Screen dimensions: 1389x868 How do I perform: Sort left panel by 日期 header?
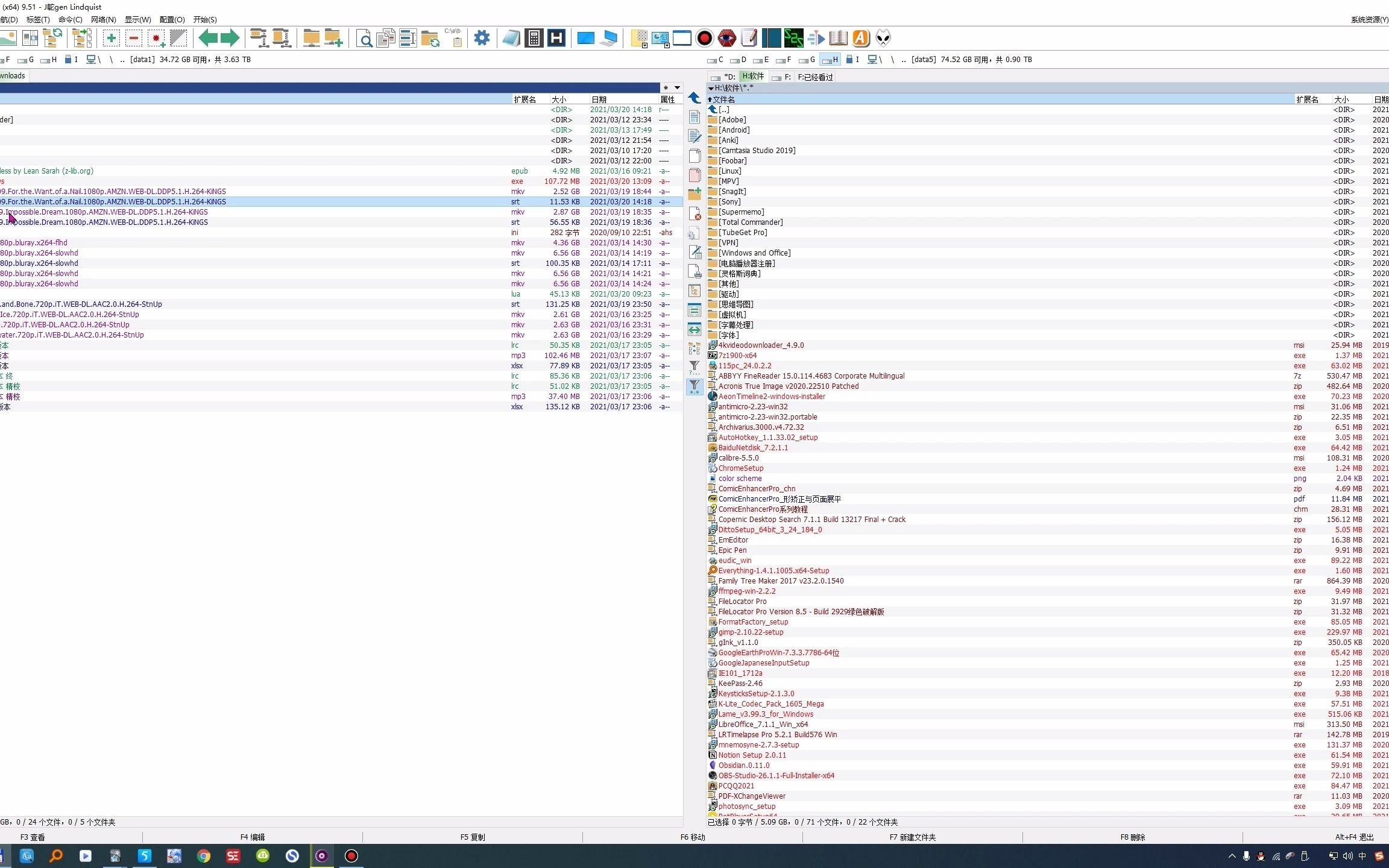click(x=623, y=99)
